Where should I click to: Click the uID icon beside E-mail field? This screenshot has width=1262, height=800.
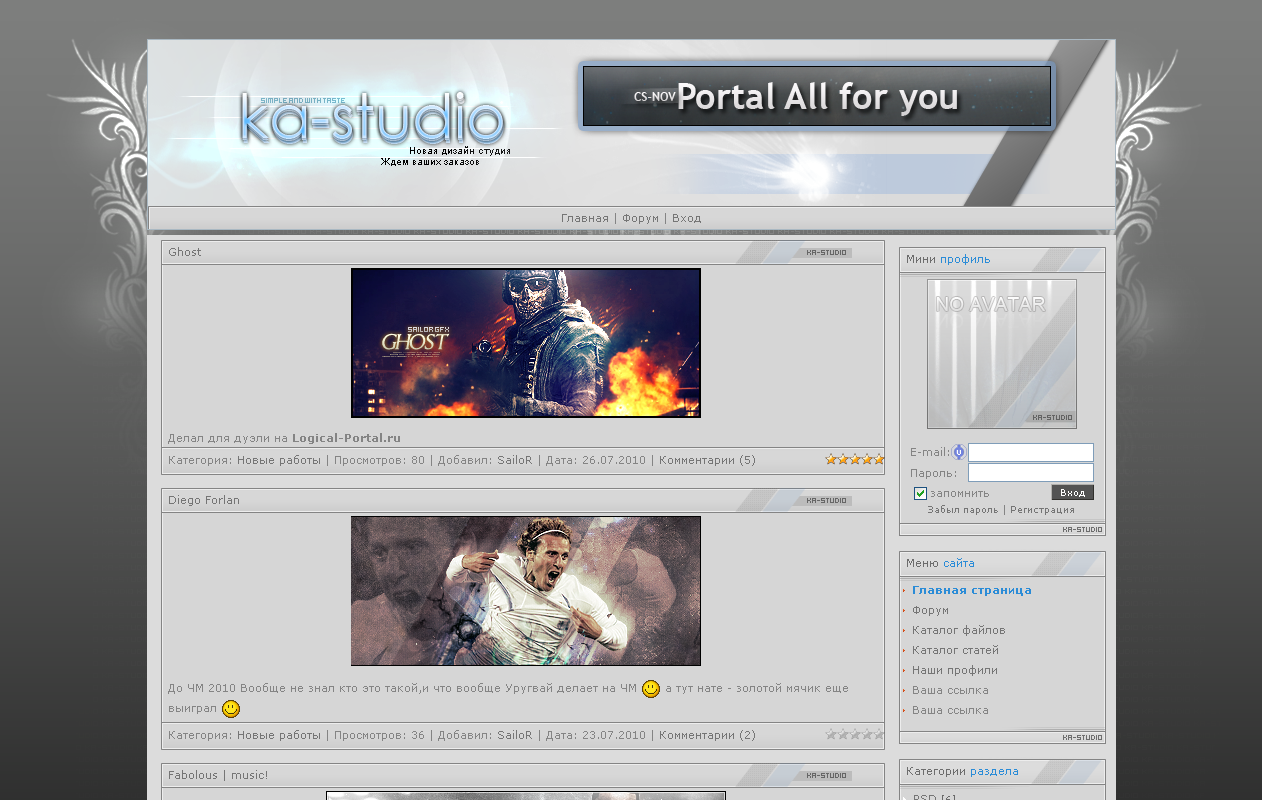pos(958,452)
